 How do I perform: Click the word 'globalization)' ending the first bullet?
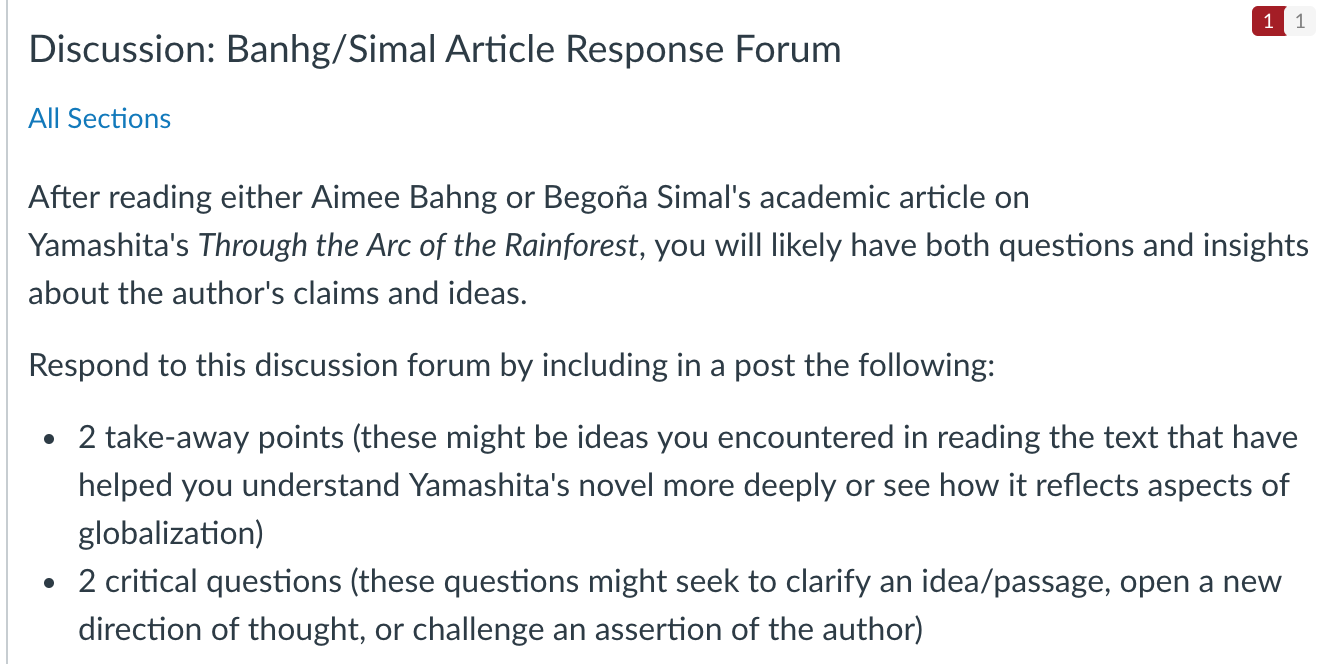pos(171,534)
